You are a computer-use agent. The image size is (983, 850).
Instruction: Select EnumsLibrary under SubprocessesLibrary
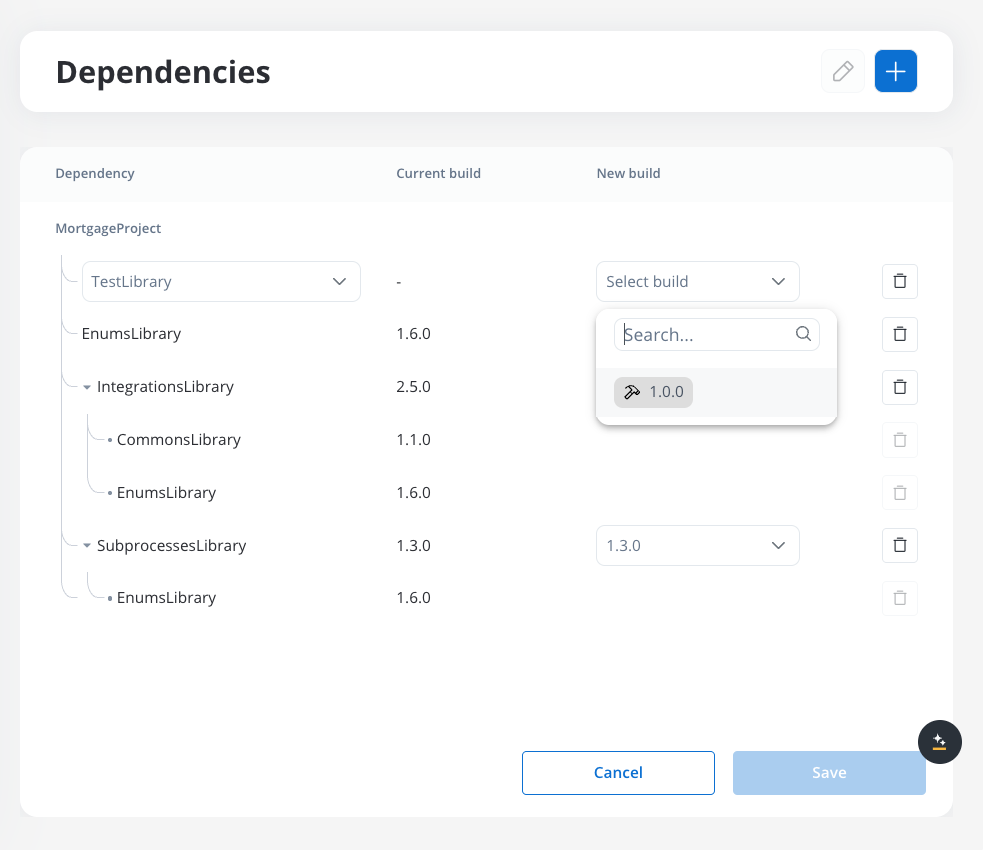coord(166,598)
